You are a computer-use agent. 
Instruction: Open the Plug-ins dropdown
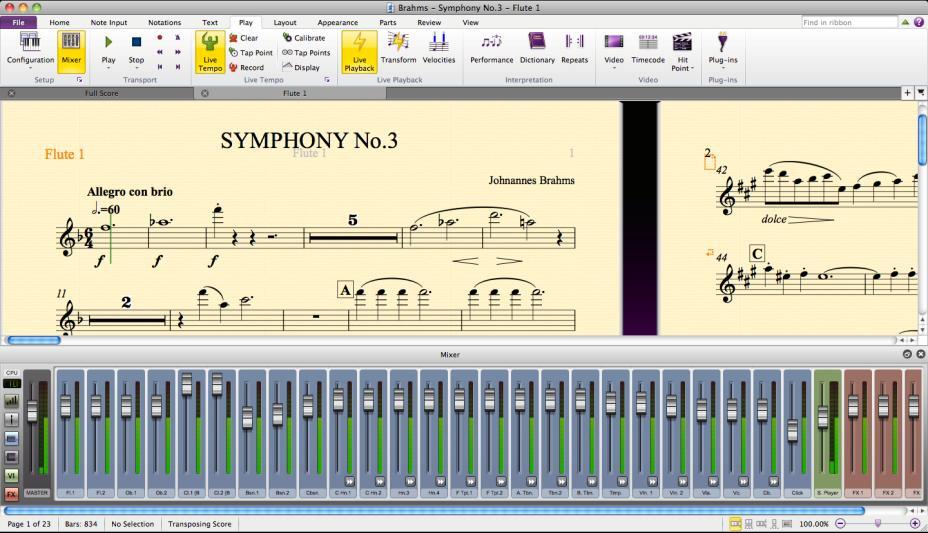(x=723, y=51)
